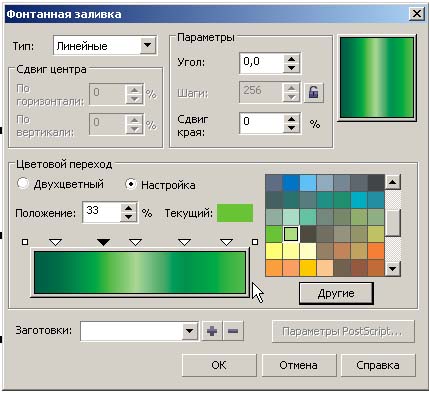Image resolution: width=429 pixels, height=393 pixels.
Task: Select the white marker triangle above light-green band
Action: pyautogui.click(x=136, y=242)
